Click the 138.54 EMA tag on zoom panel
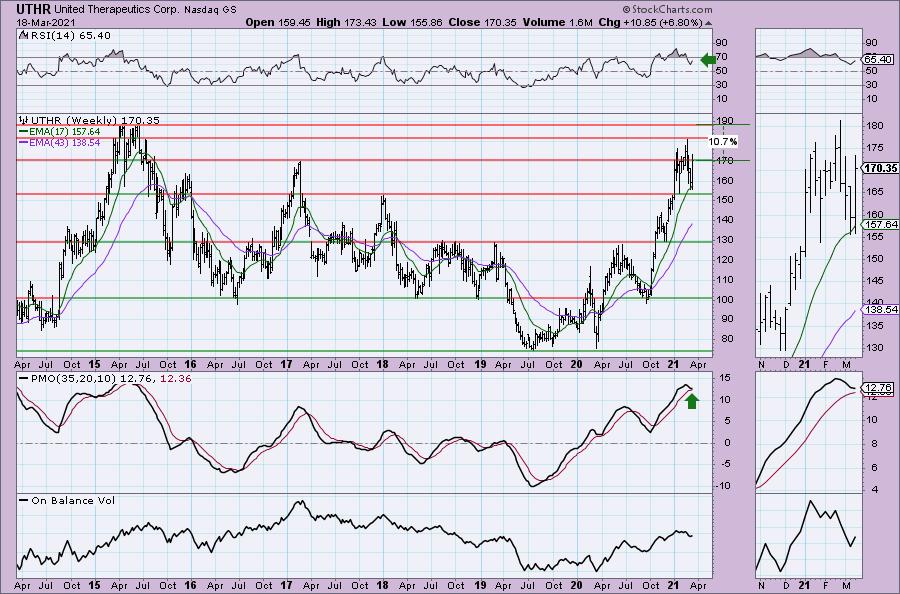This screenshot has width=900, height=594. (x=880, y=309)
